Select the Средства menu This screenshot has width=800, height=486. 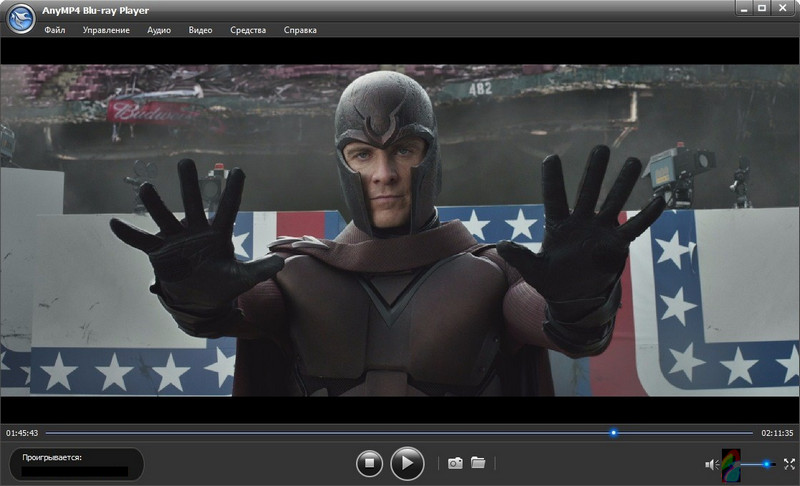(x=248, y=30)
